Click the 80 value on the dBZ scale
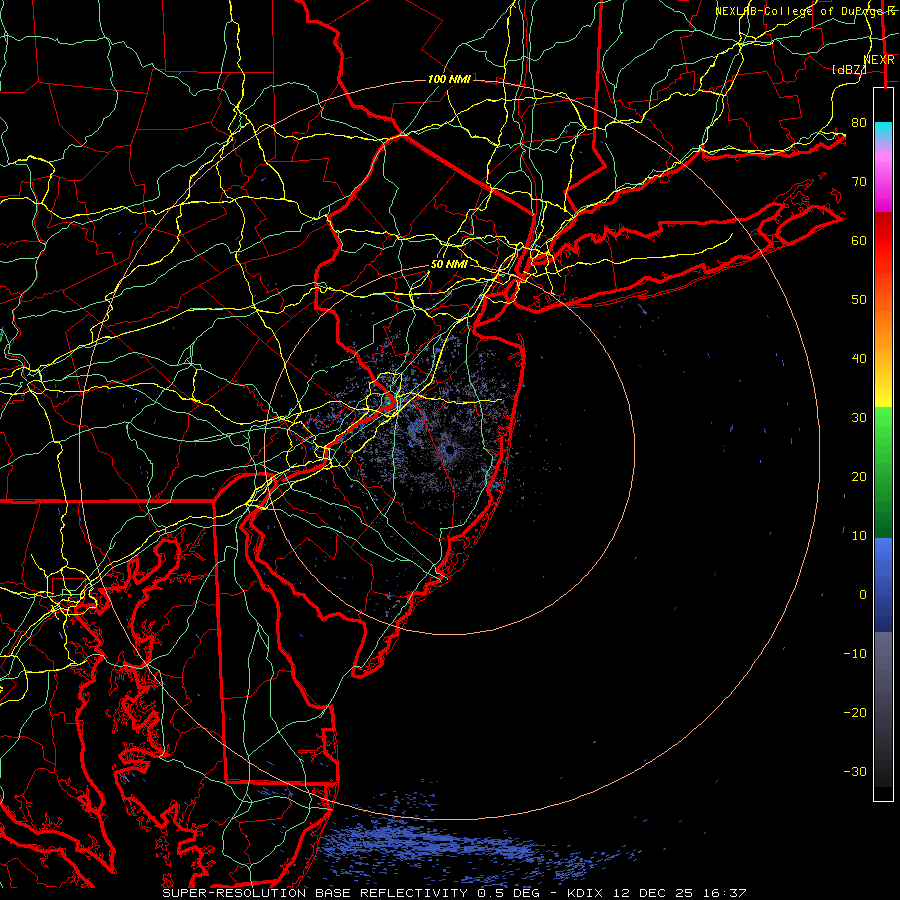 pyautogui.click(x=859, y=122)
